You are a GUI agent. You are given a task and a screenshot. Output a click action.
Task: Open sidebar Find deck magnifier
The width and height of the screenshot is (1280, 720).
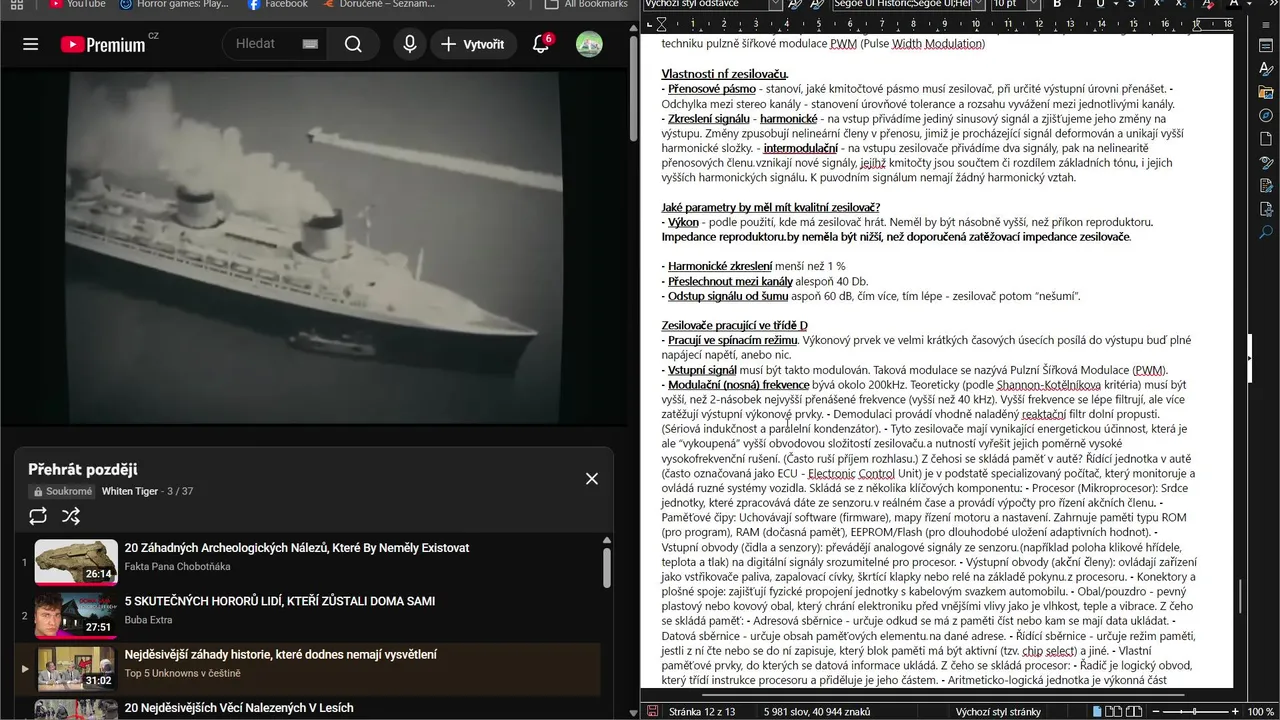(1266, 232)
